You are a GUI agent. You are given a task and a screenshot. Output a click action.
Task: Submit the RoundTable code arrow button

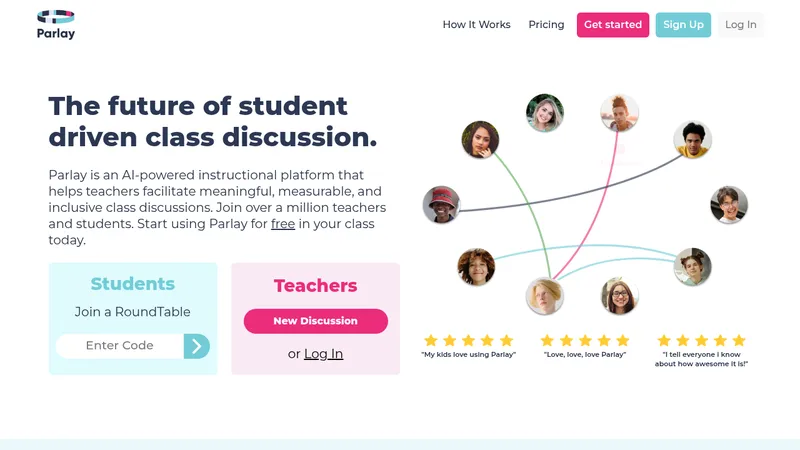(x=197, y=346)
